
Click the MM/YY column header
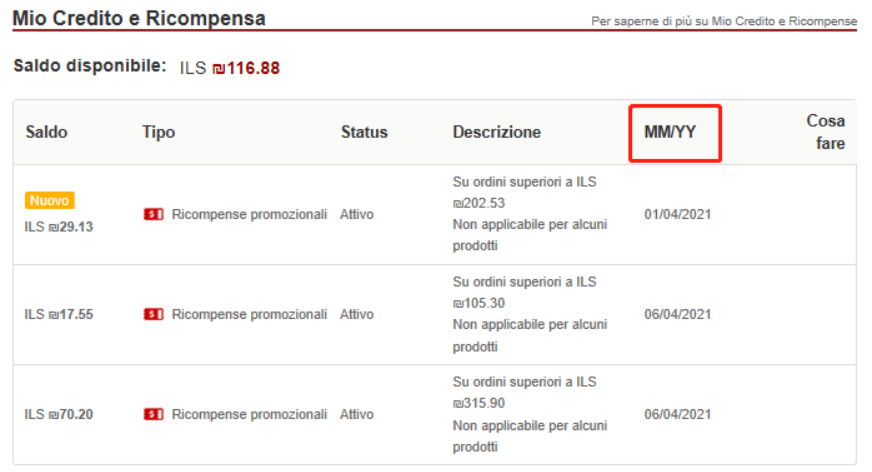coord(670,132)
